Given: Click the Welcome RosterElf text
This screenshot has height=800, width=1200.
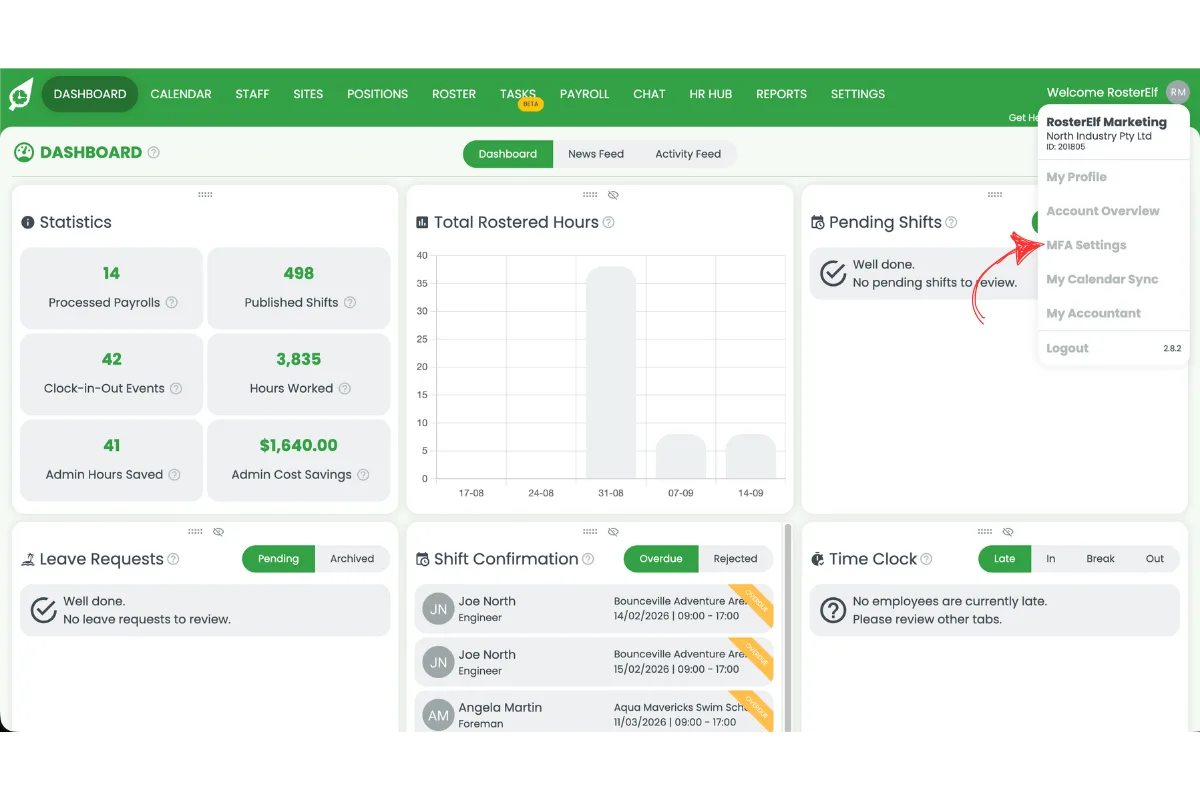Looking at the screenshot, I should coord(1102,93).
